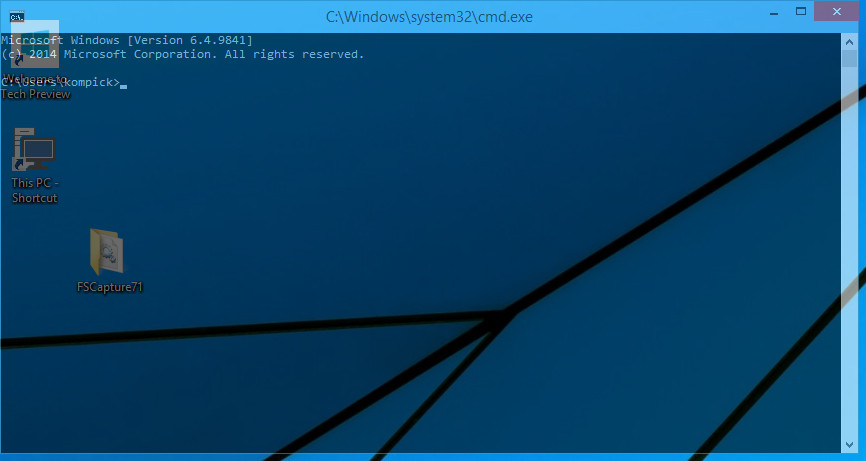Viewport: 866px width, 461px height.
Task: Click the 'Microsoft Windows [Version 6.4.9841]' line
Action: tap(127, 40)
